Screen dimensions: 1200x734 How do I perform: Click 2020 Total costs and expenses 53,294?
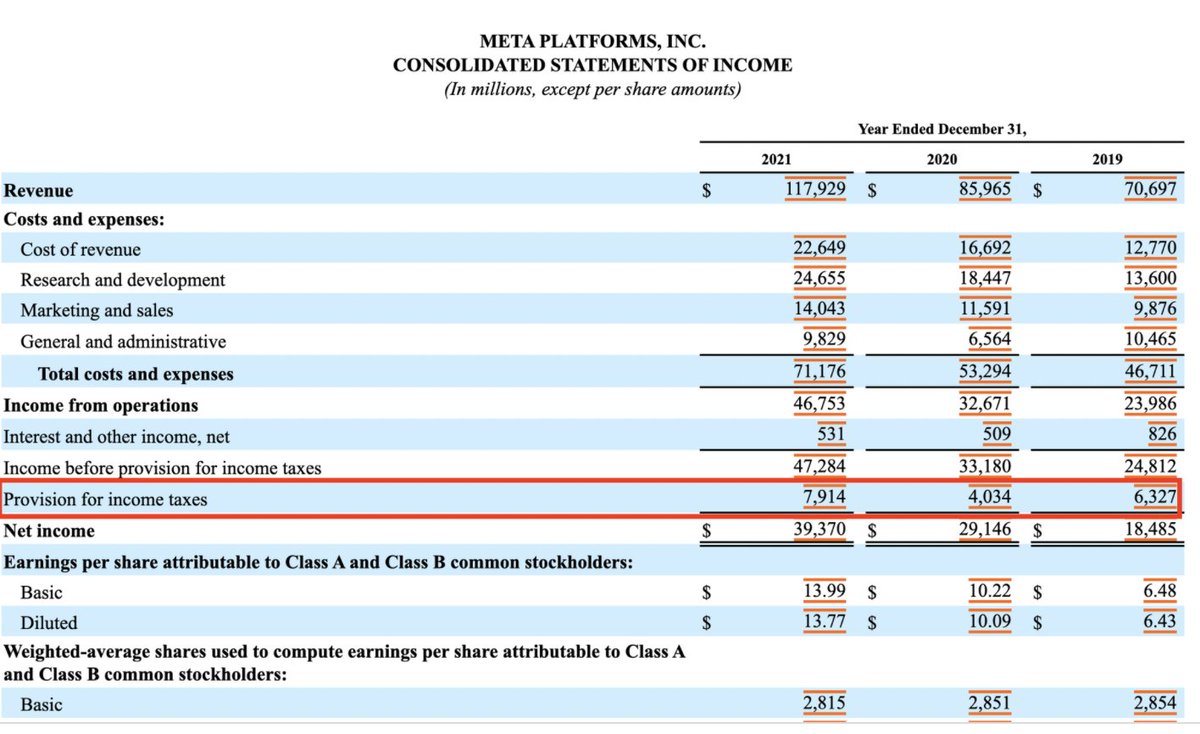click(985, 373)
